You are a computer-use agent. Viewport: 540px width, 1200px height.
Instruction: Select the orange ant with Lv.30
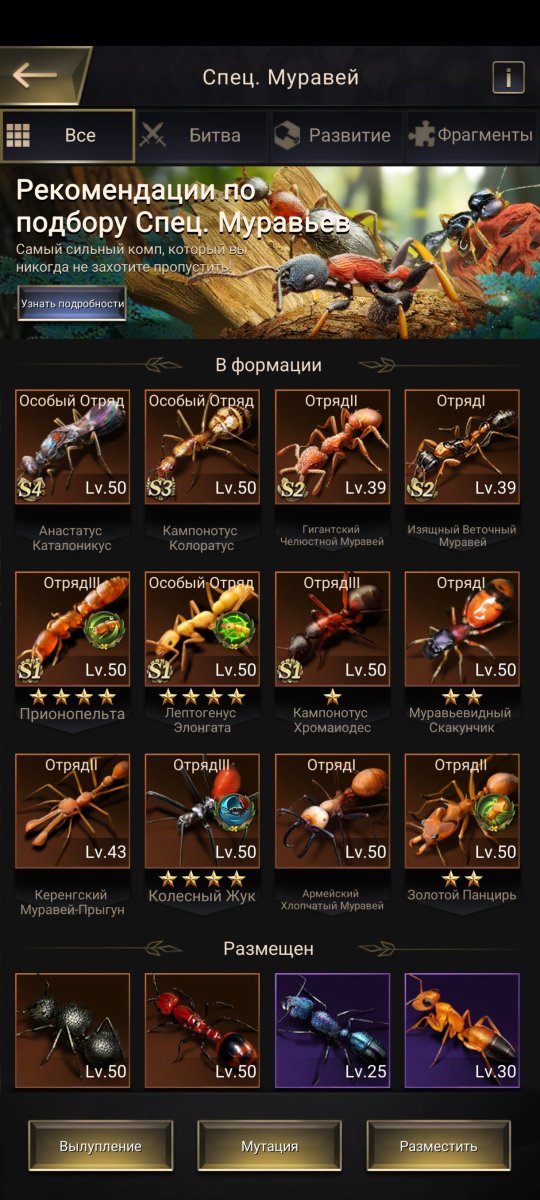coord(462,1031)
